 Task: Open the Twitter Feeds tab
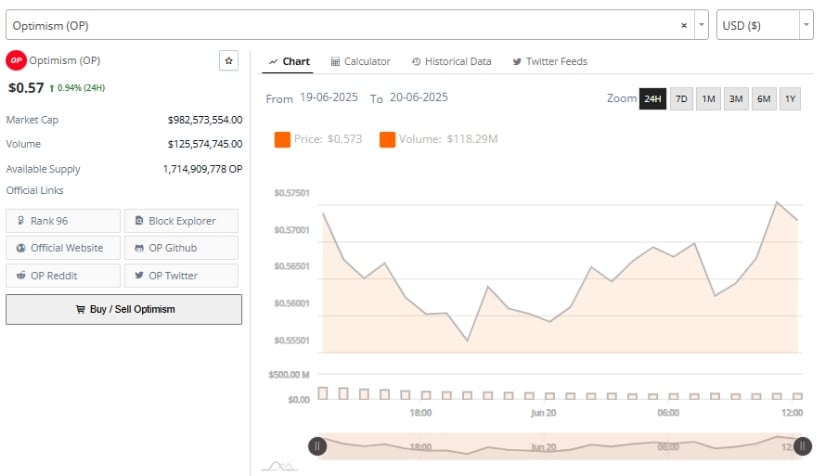pyautogui.click(x=550, y=62)
